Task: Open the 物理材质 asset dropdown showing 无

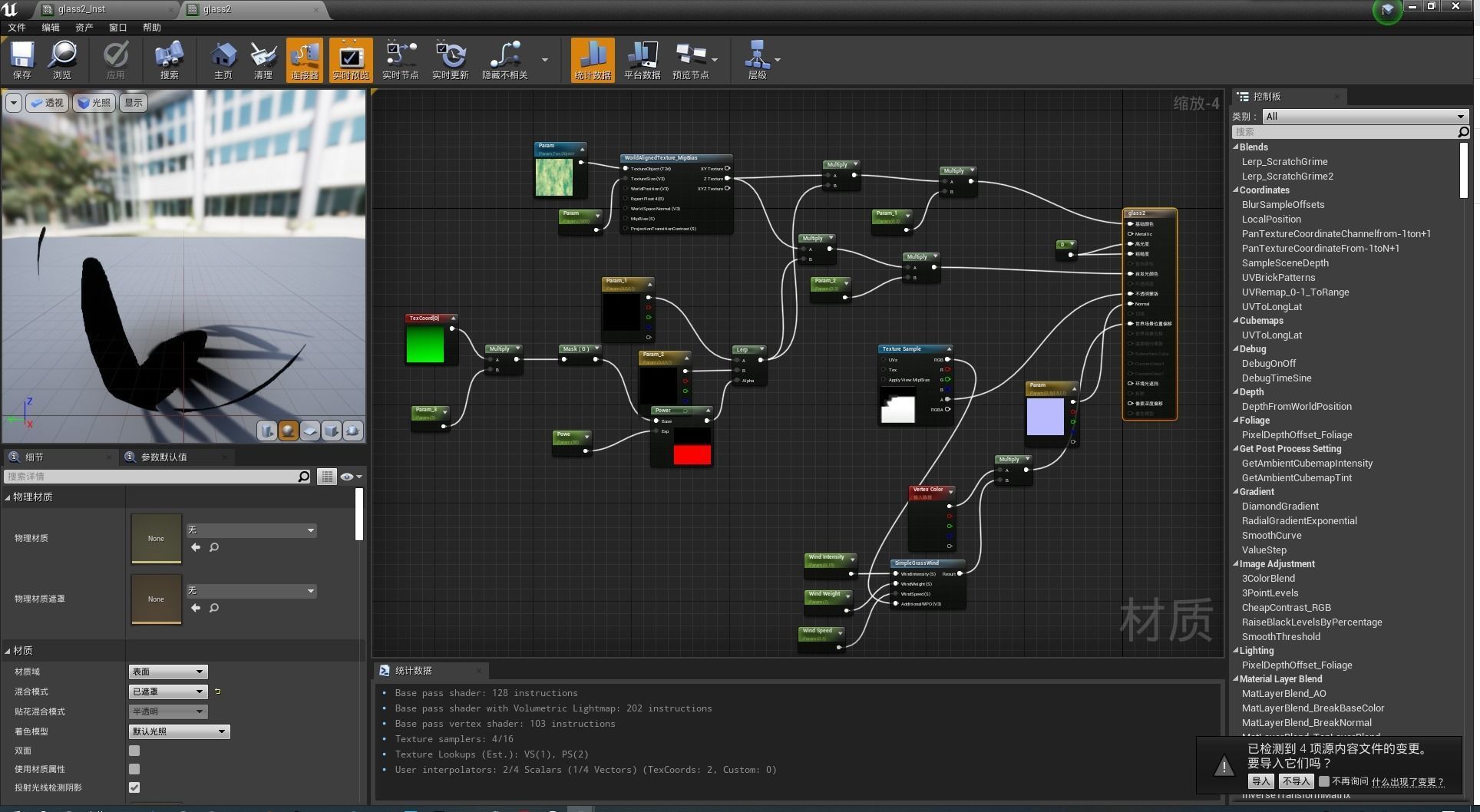Action: [x=251, y=530]
